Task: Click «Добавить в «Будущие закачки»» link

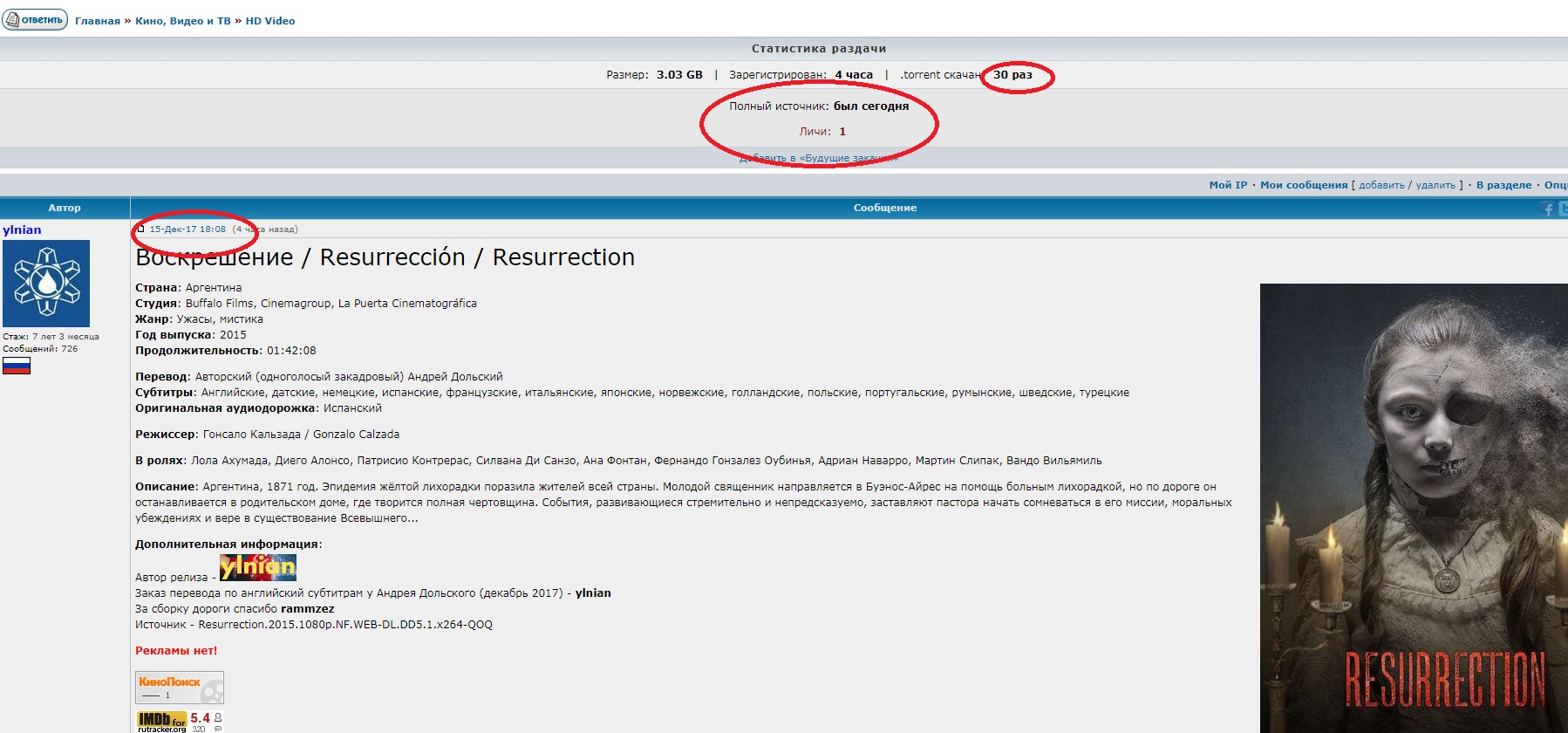Action: 819,158
